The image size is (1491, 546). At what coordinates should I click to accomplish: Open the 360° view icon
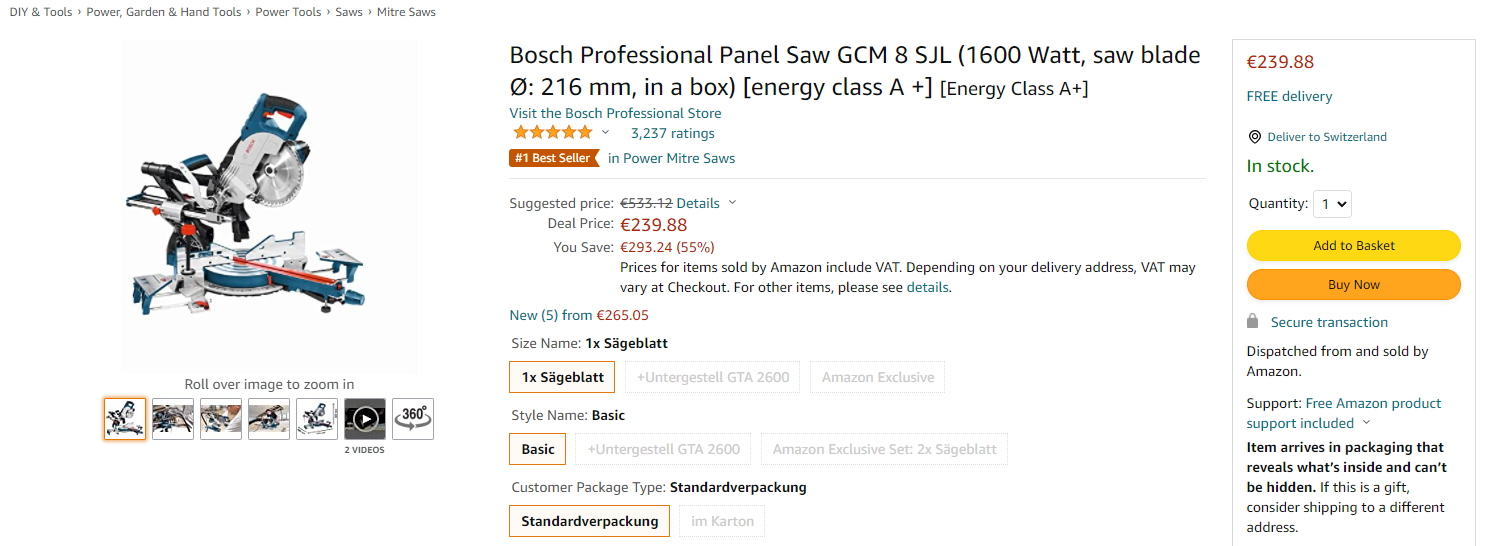tap(413, 419)
